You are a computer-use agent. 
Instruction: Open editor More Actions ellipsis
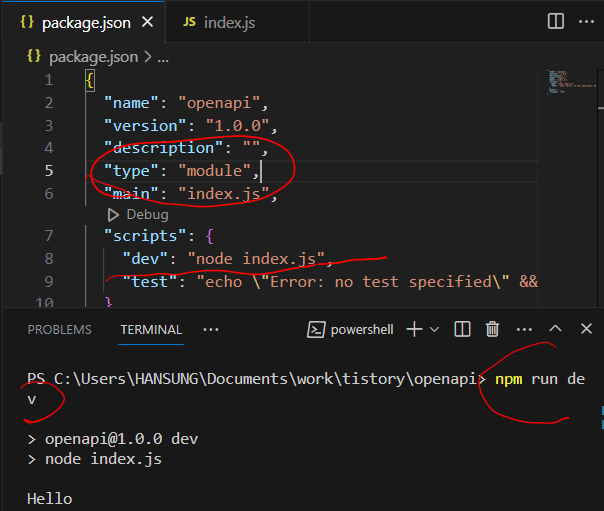tap(586, 22)
